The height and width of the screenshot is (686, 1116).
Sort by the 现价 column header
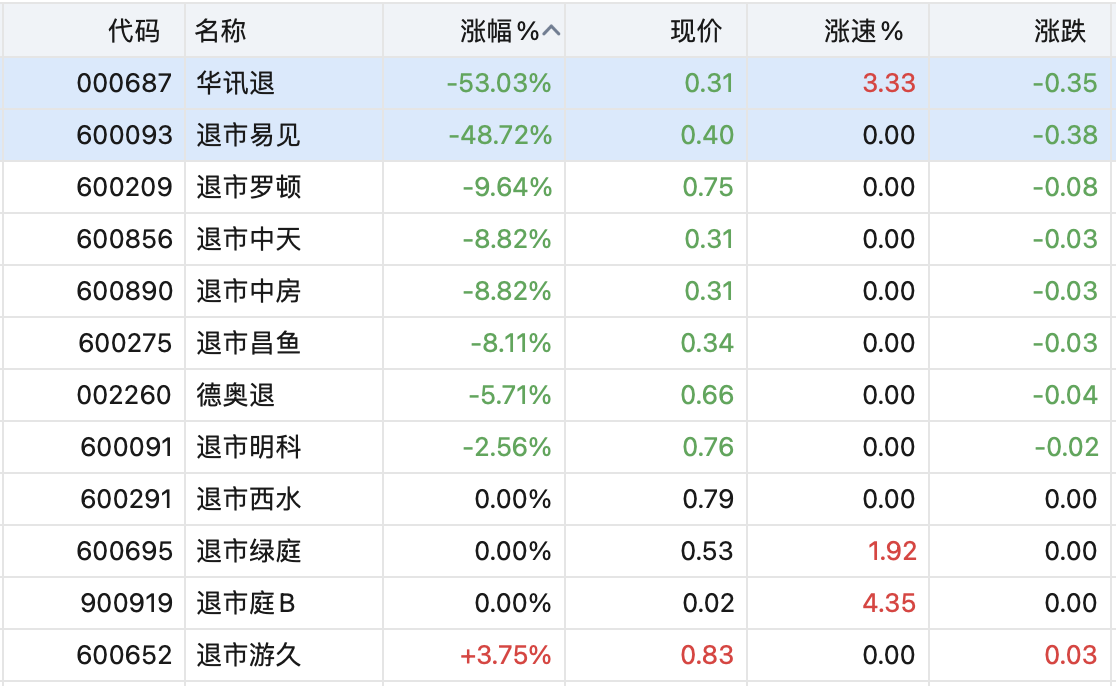click(695, 32)
